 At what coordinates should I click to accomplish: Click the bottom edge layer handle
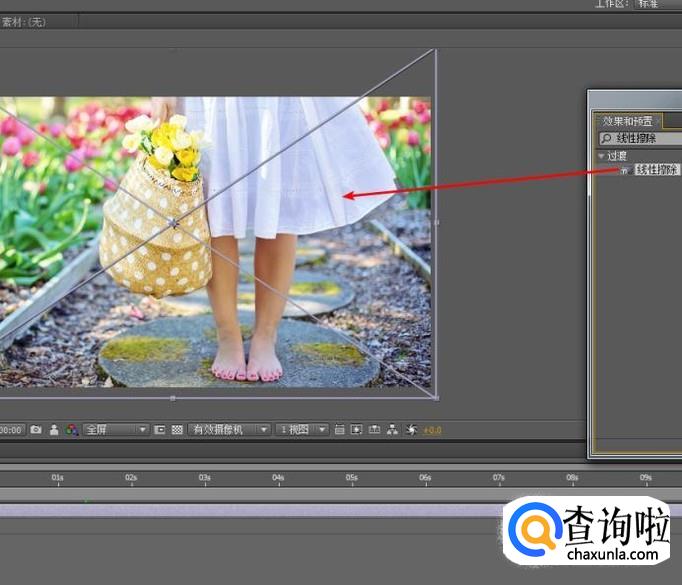pyautogui.click(x=173, y=398)
